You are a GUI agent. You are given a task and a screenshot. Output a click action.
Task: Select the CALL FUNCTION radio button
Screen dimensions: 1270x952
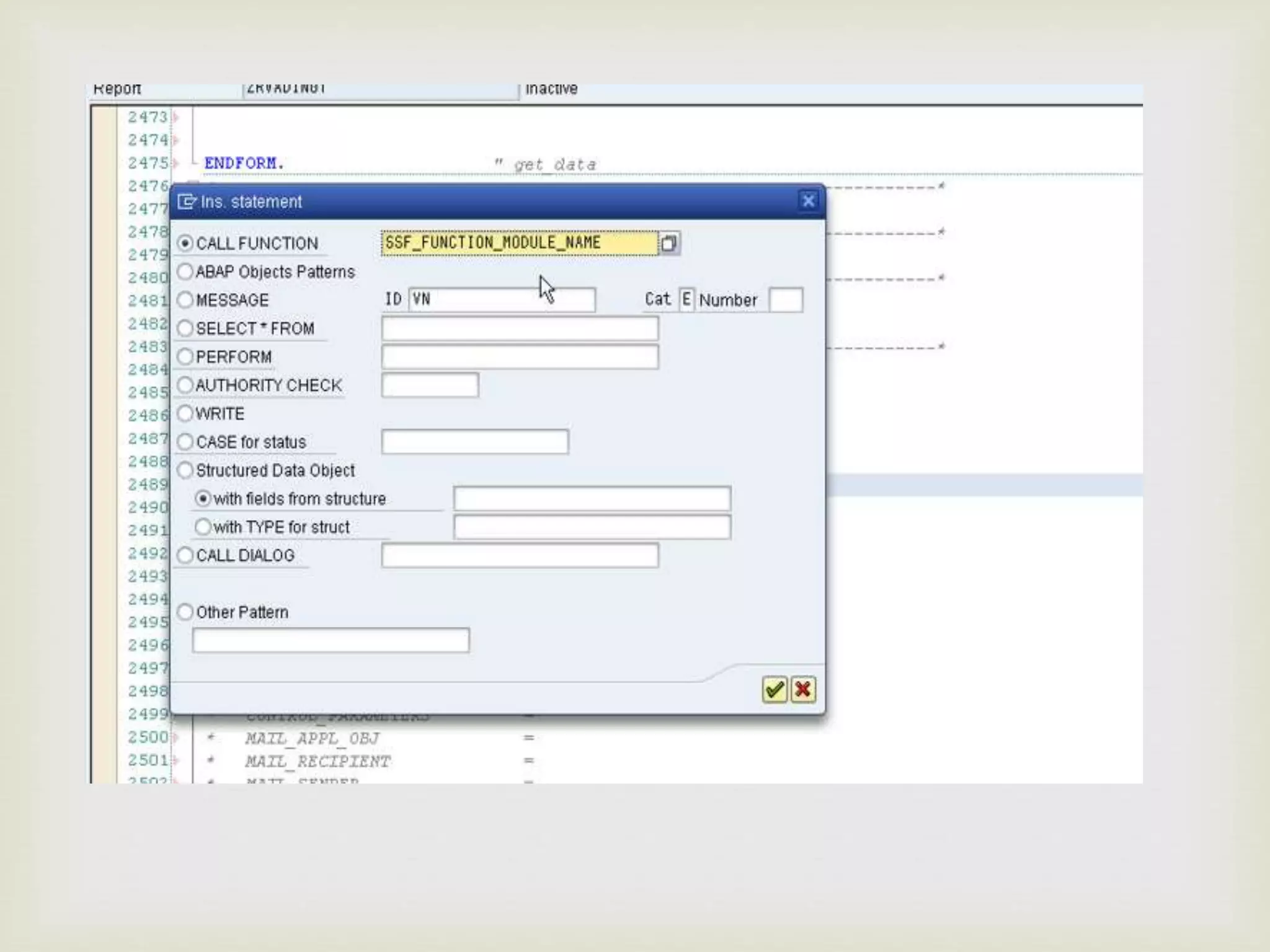tap(185, 243)
